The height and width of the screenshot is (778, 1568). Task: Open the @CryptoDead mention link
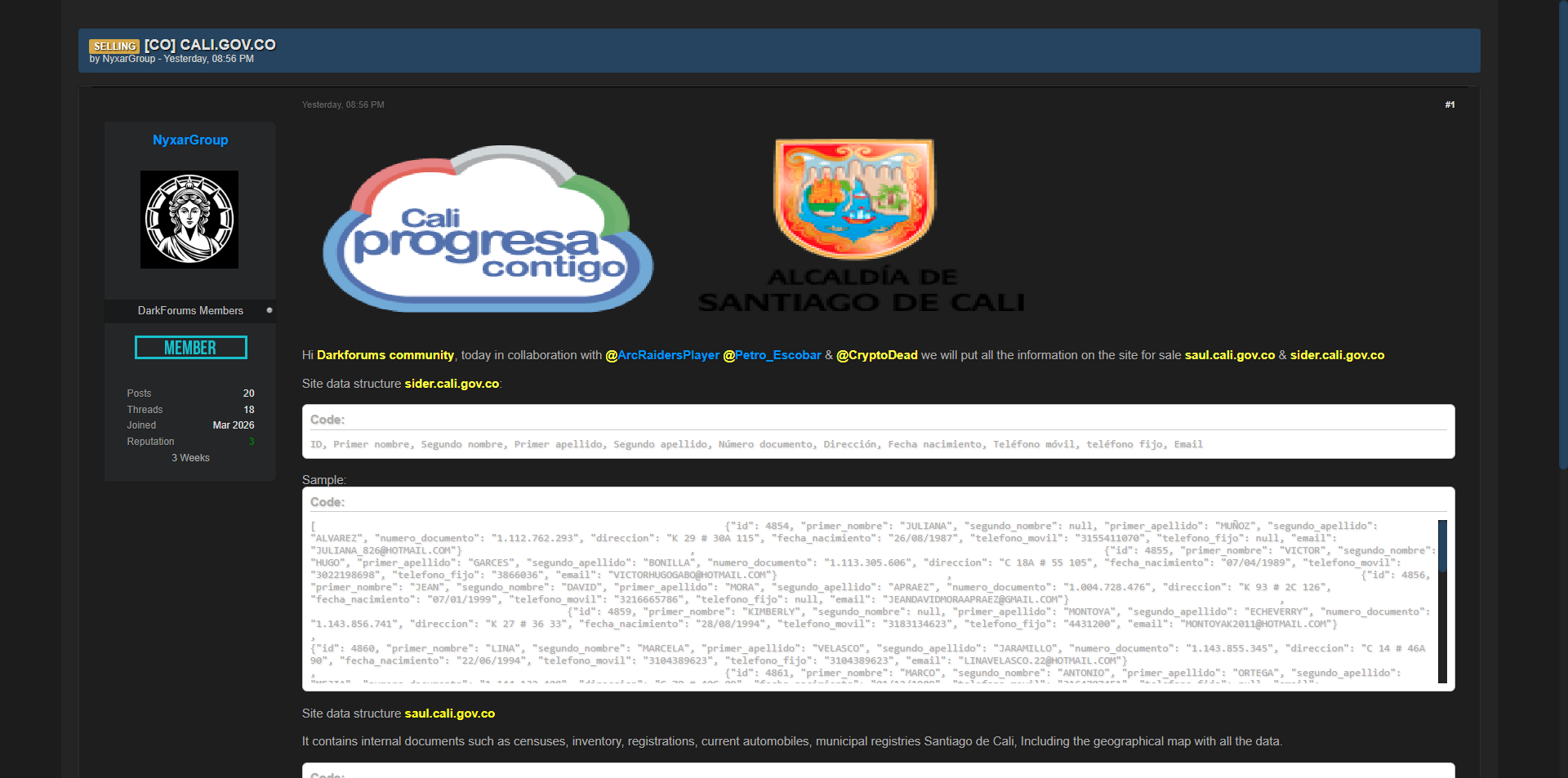click(x=876, y=355)
